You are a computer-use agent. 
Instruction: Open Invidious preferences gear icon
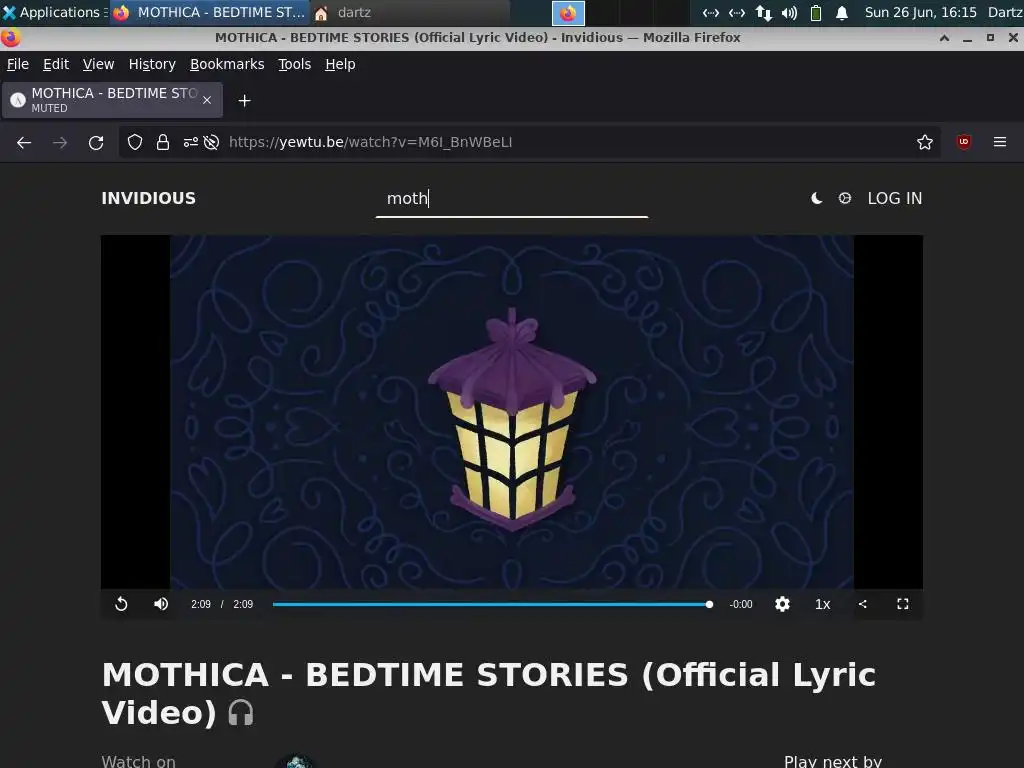pyautogui.click(x=845, y=198)
